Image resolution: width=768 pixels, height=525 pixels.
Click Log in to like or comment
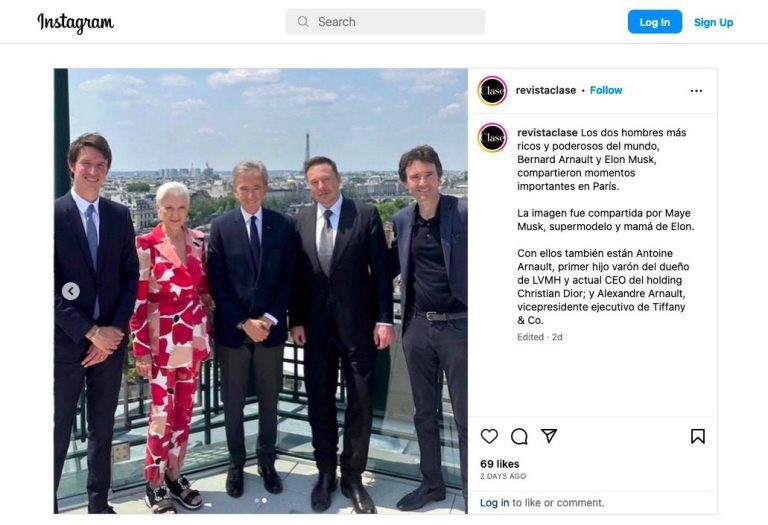coord(494,502)
